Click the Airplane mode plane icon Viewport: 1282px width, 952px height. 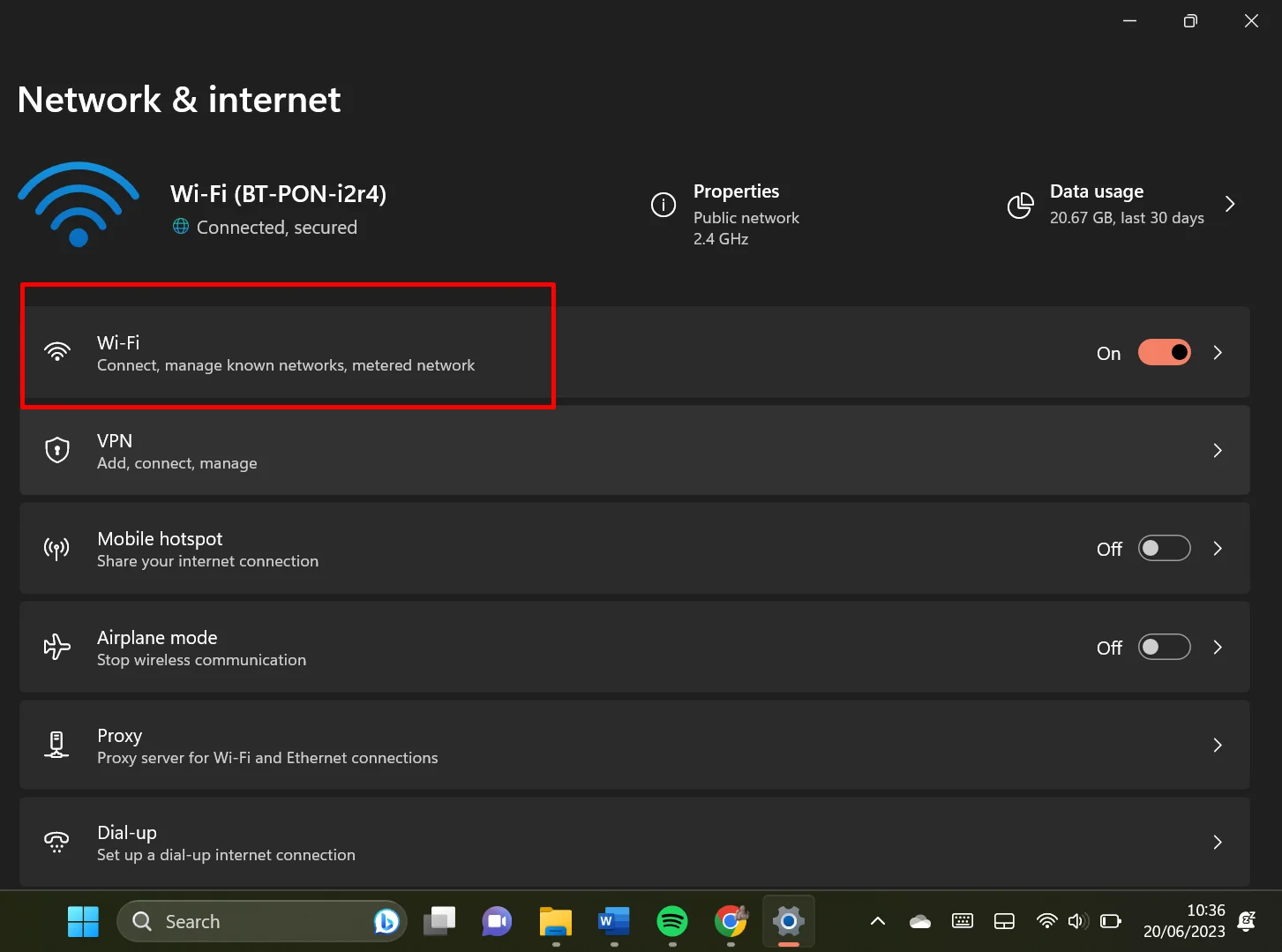pyautogui.click(x=57, y=647)
